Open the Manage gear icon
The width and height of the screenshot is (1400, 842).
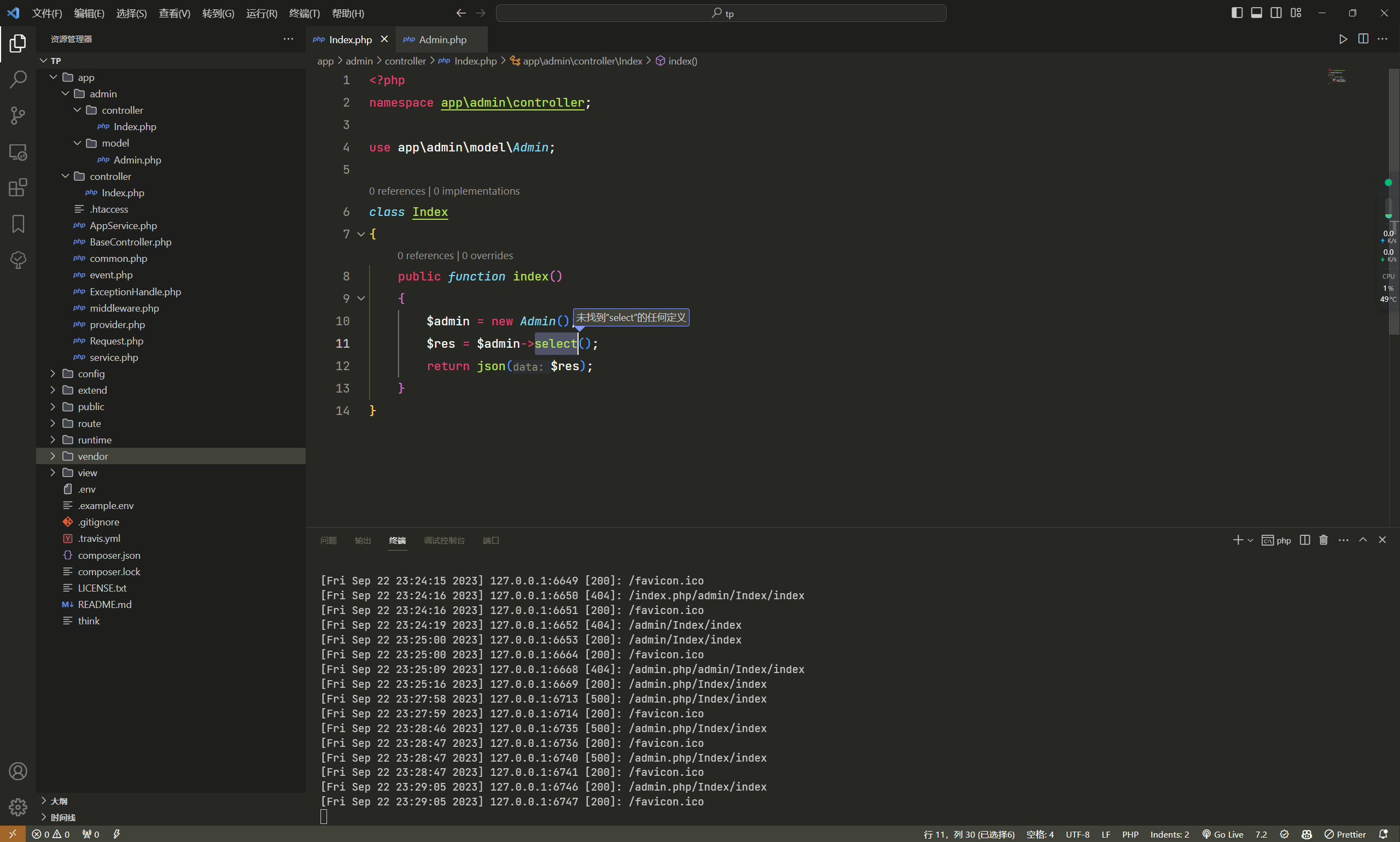click(x=17, y=806)
